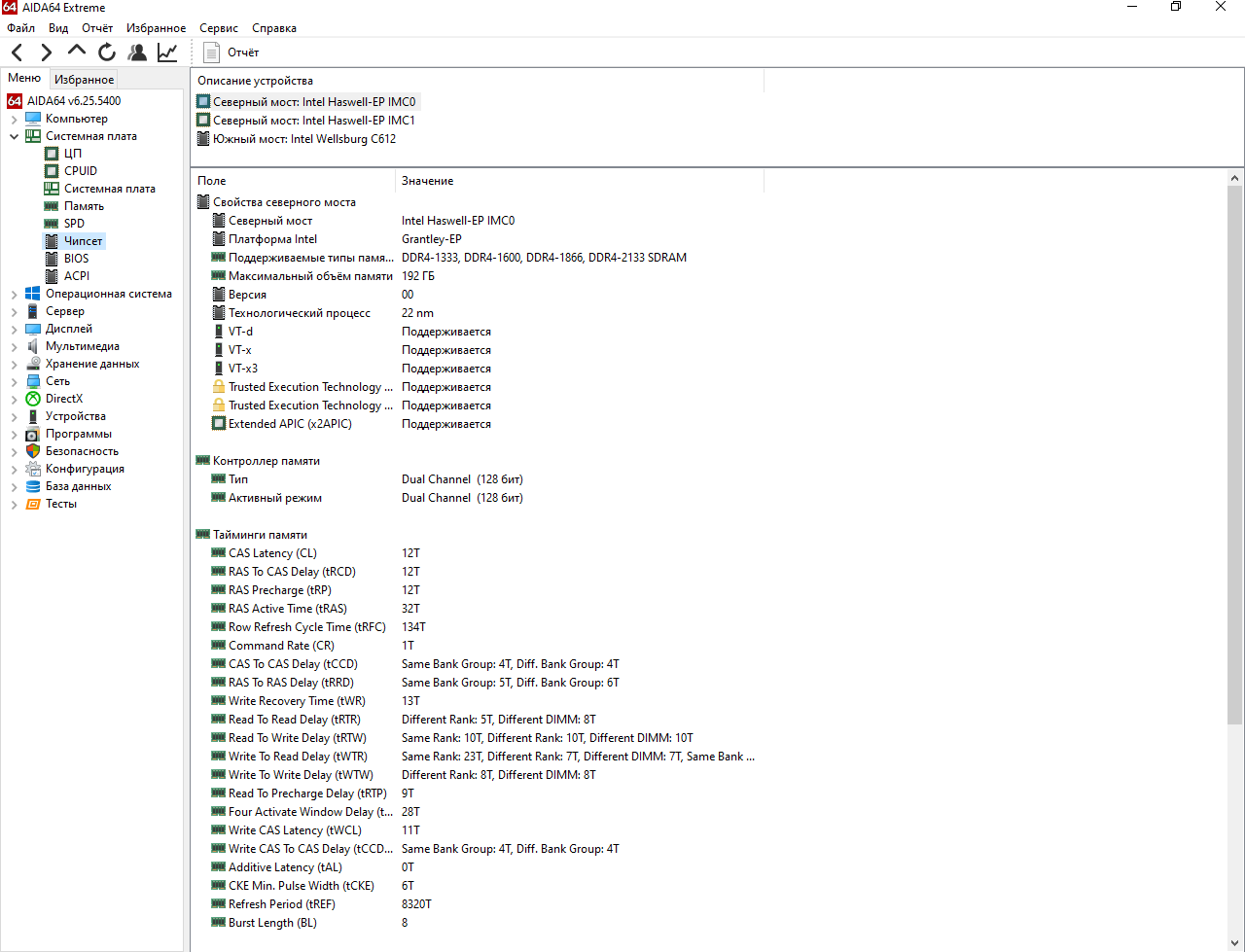This screenshot has width=1245, height=952.
Task: Select the Write Recovery Time (tWR) row
Action: coord(478,701)
